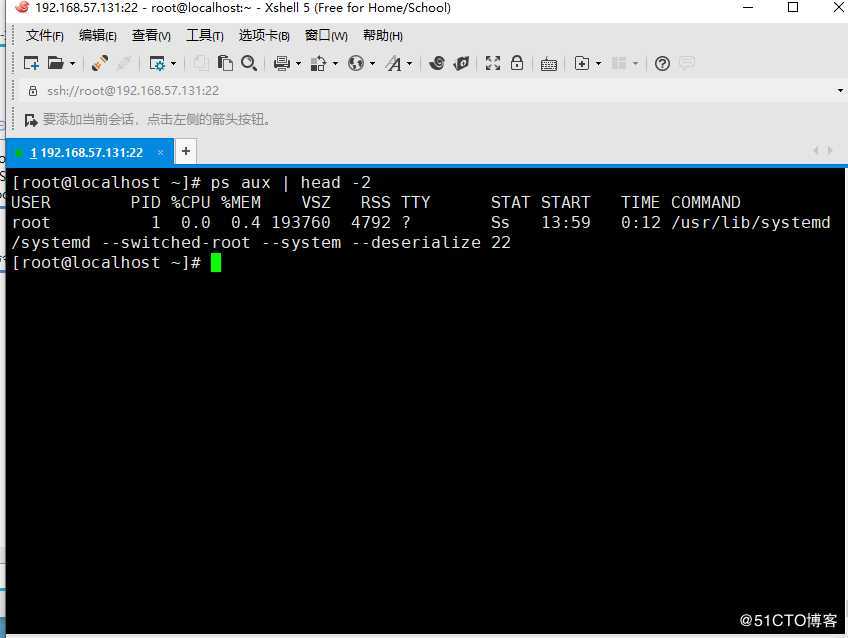This screenshot has height=638, width=848.
Task: Click the file transfer icon
Action: (x=318, y=64)
